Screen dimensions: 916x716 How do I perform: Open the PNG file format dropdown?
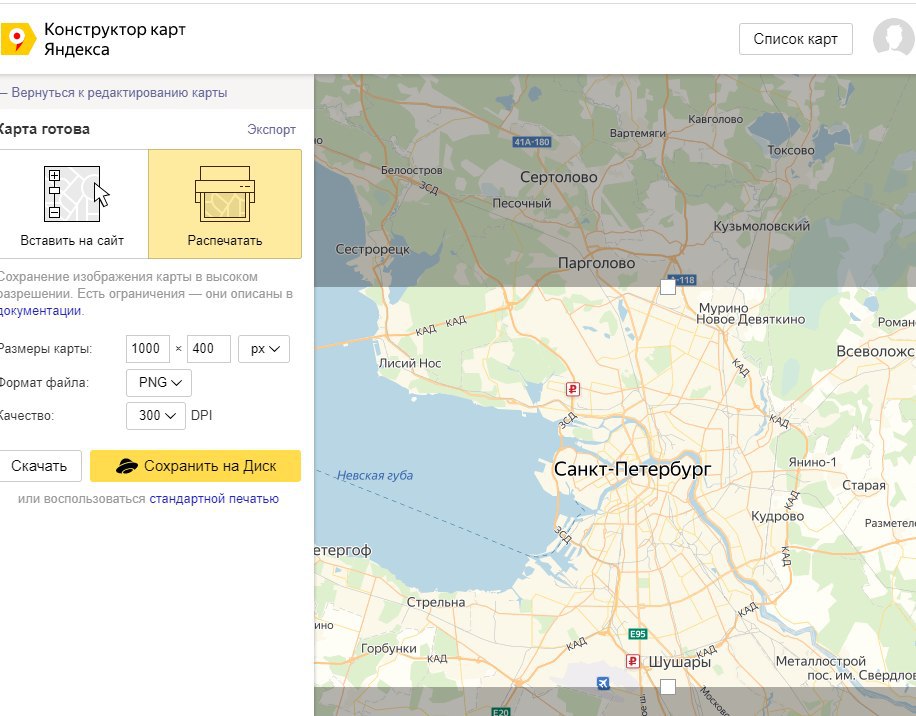[159, 383]
